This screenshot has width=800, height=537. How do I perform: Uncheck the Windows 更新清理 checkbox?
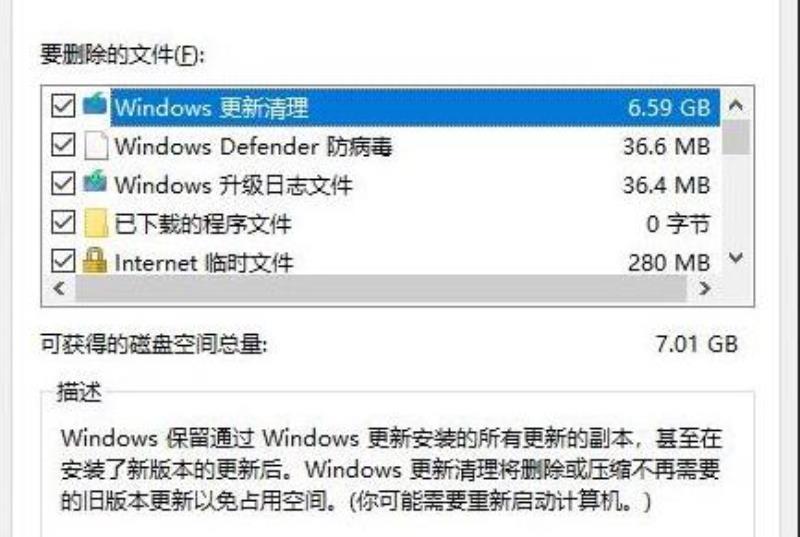click(x=63, y=106)
